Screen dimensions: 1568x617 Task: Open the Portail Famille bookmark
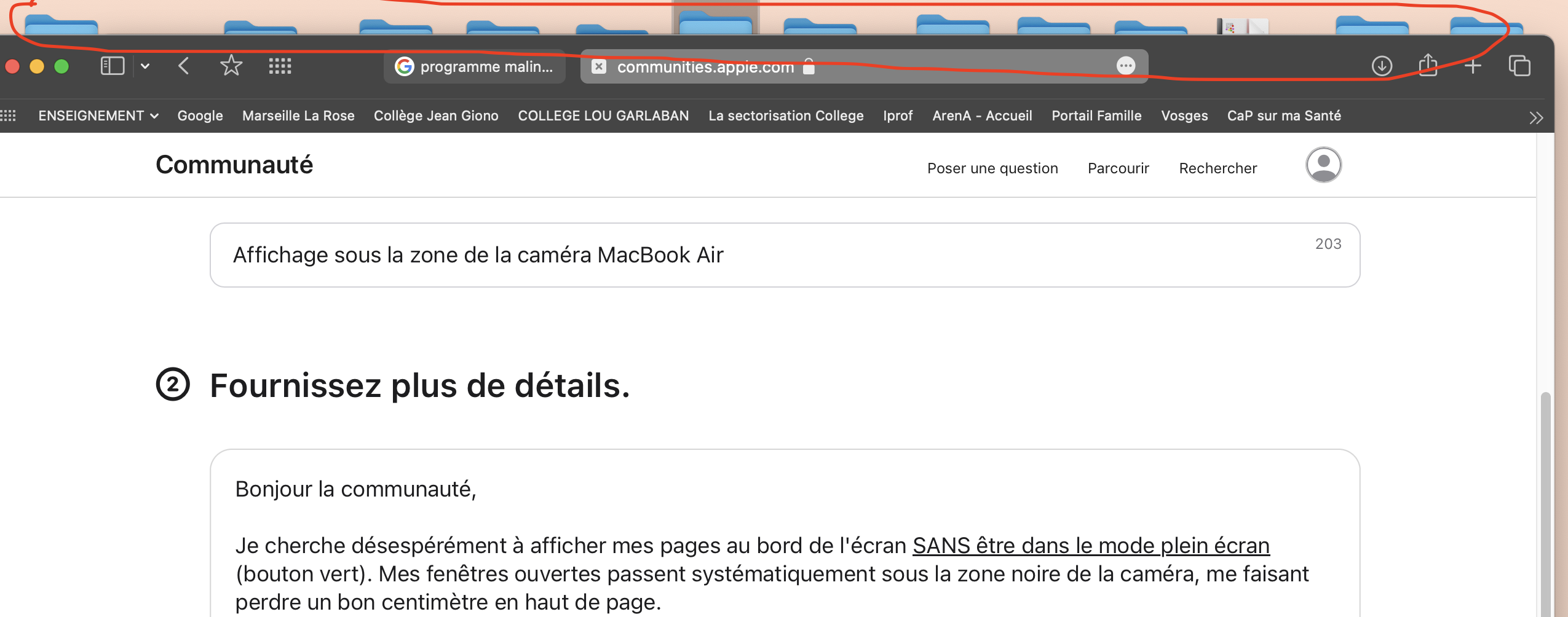click(x=1096, y=116)
